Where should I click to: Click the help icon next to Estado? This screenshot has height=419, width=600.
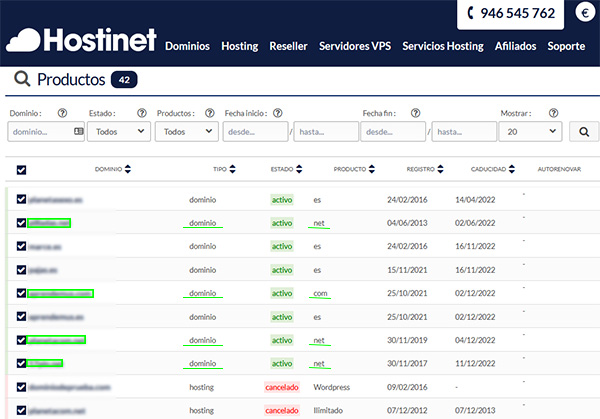point(142,113)
